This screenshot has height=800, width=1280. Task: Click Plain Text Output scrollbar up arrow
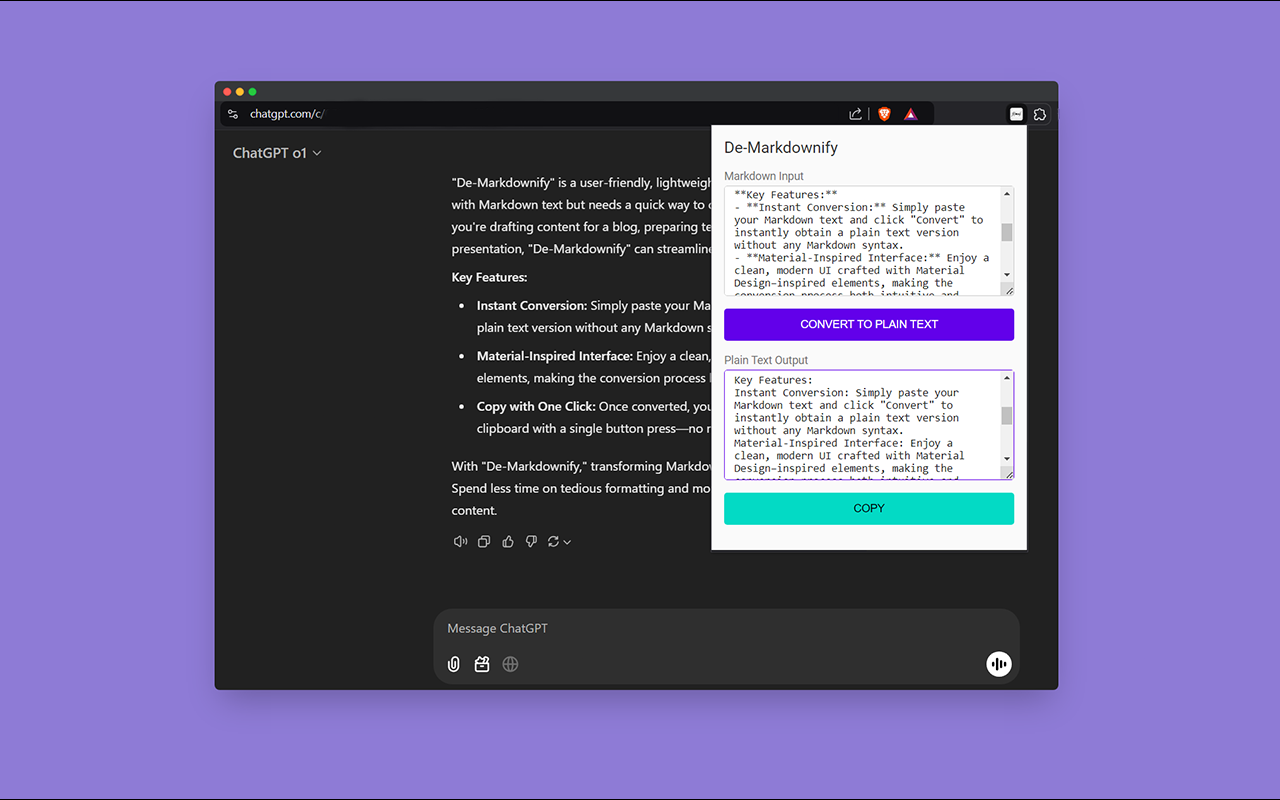pos(1007,378)
